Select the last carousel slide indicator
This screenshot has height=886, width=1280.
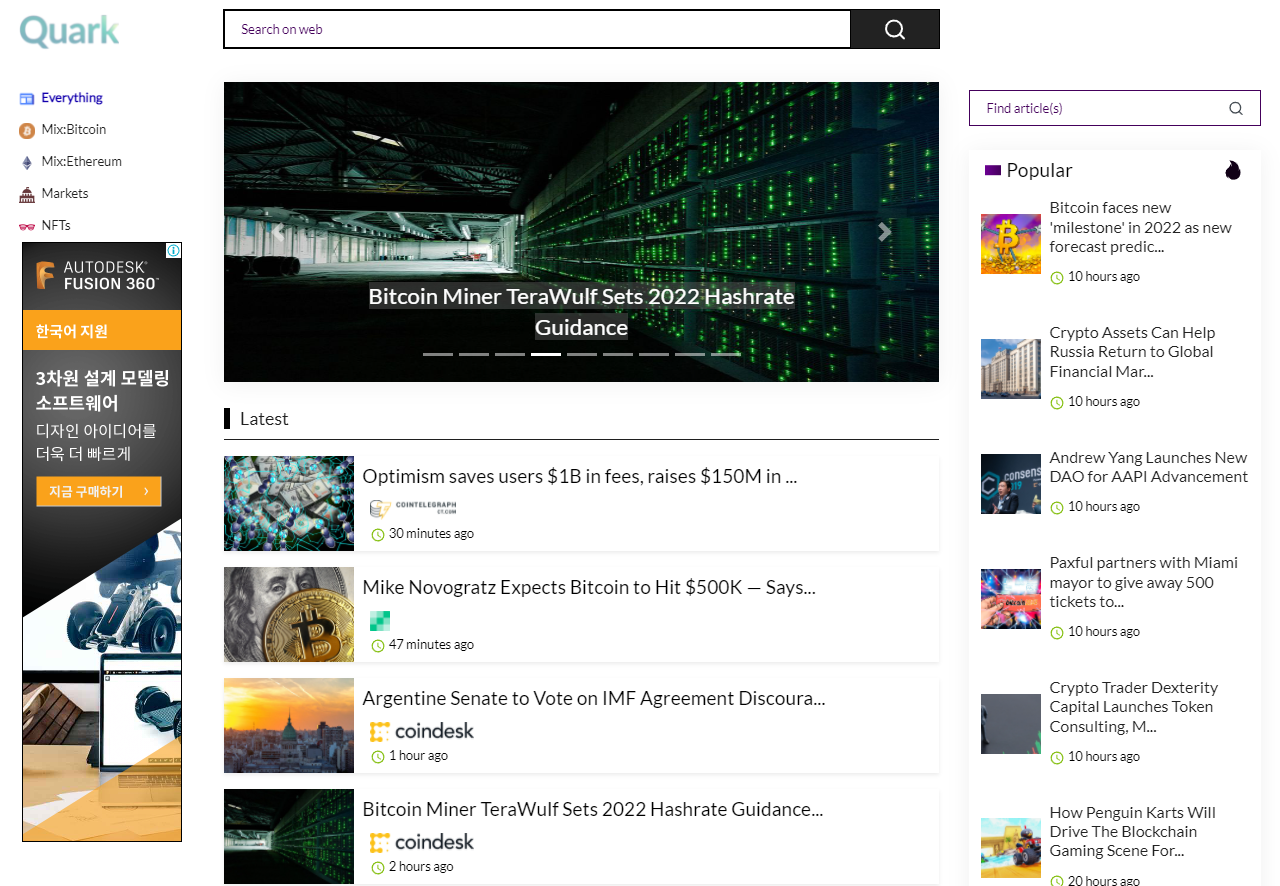726,354
